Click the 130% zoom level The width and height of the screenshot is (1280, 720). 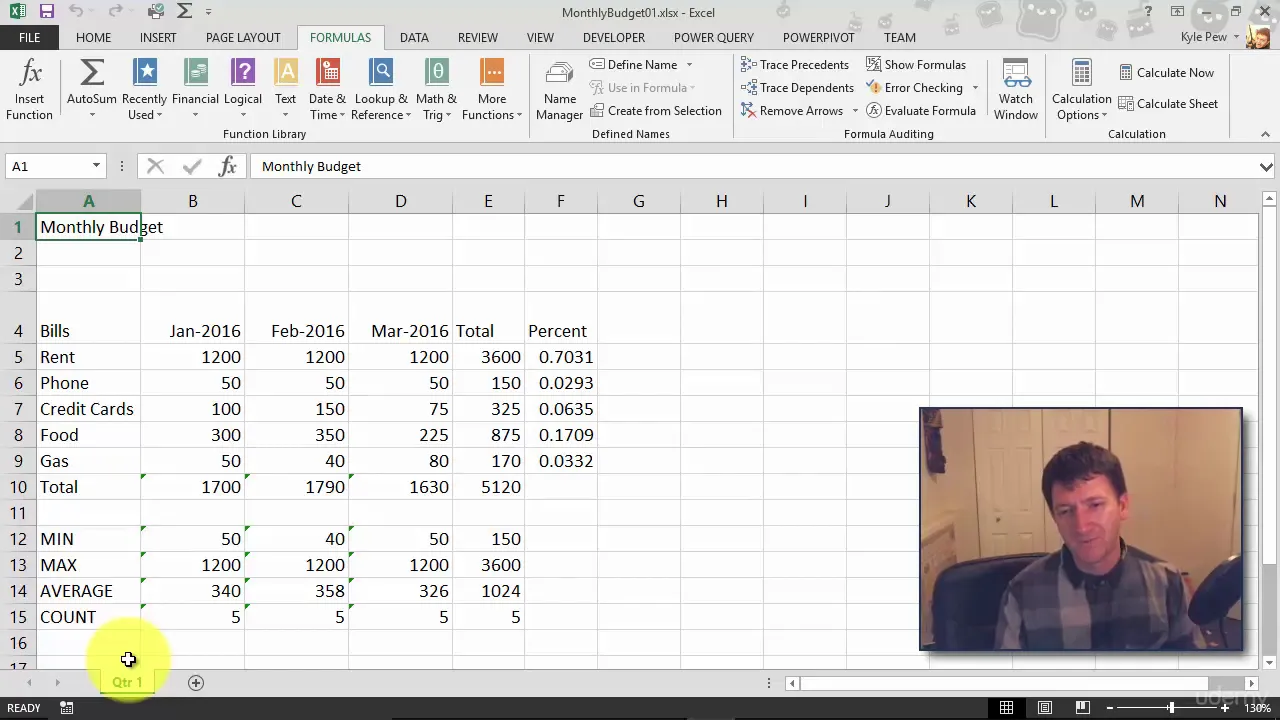tap(1256, 708)
